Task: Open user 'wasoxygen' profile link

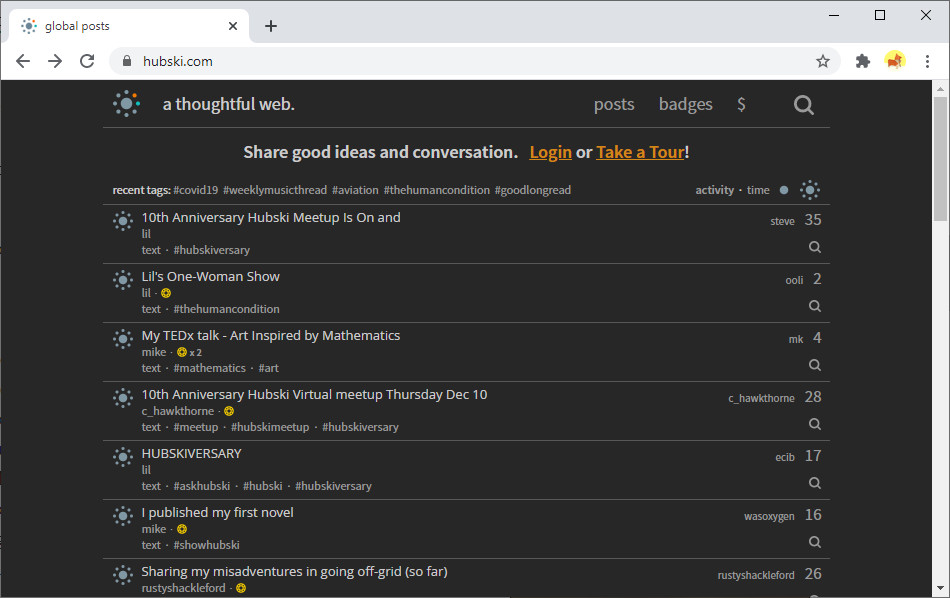Action: click(x=769, y=516)
